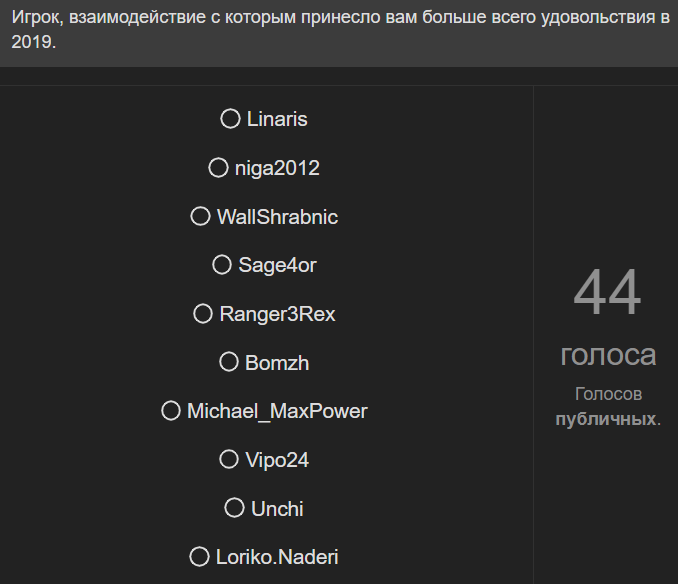Click the Linaris name label
Viewport: 678px width, 584px height.
(277, 119)
